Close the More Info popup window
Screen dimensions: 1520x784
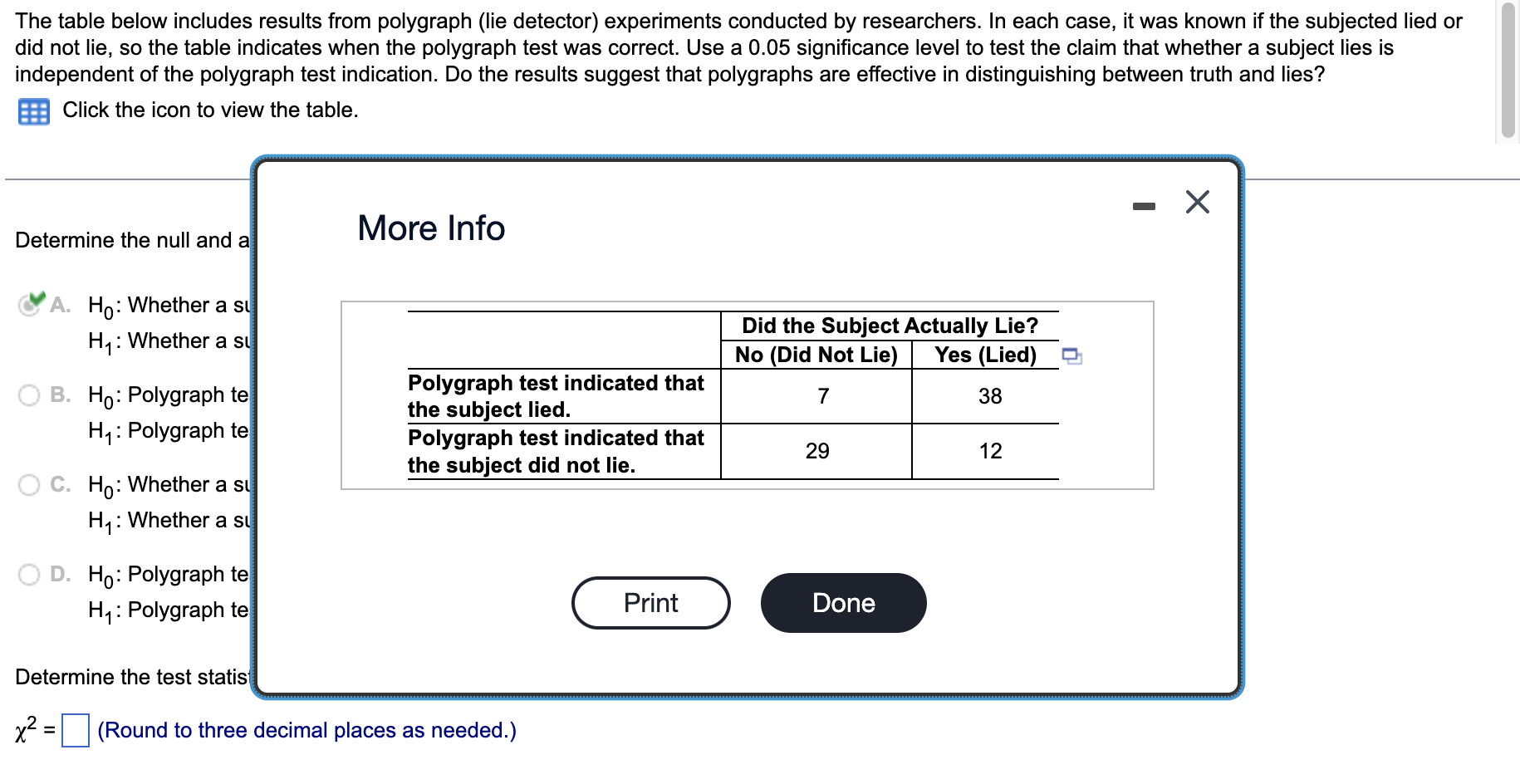[x=1196, y=202]
